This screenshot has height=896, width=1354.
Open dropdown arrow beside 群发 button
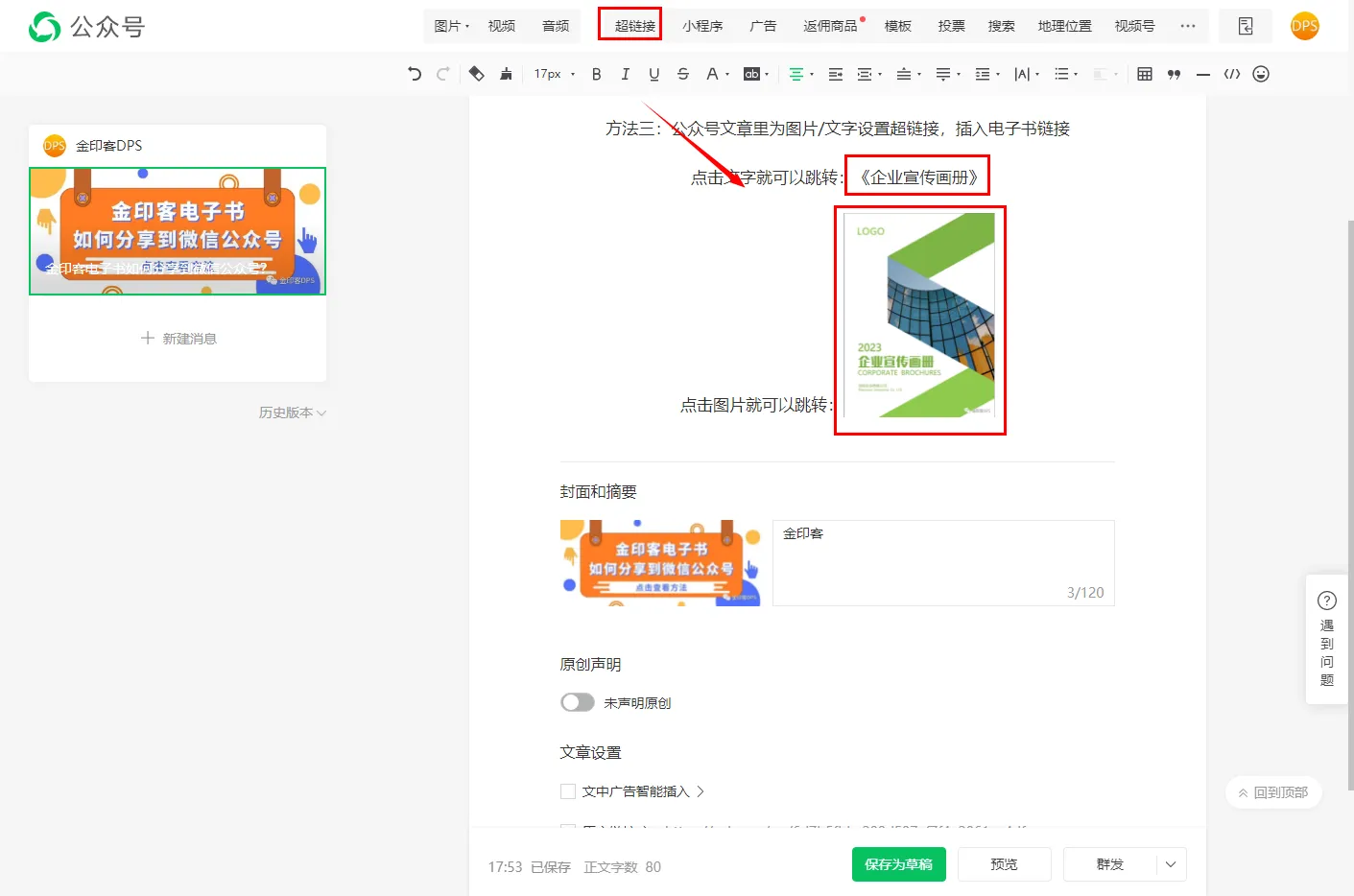point(1171,864)
